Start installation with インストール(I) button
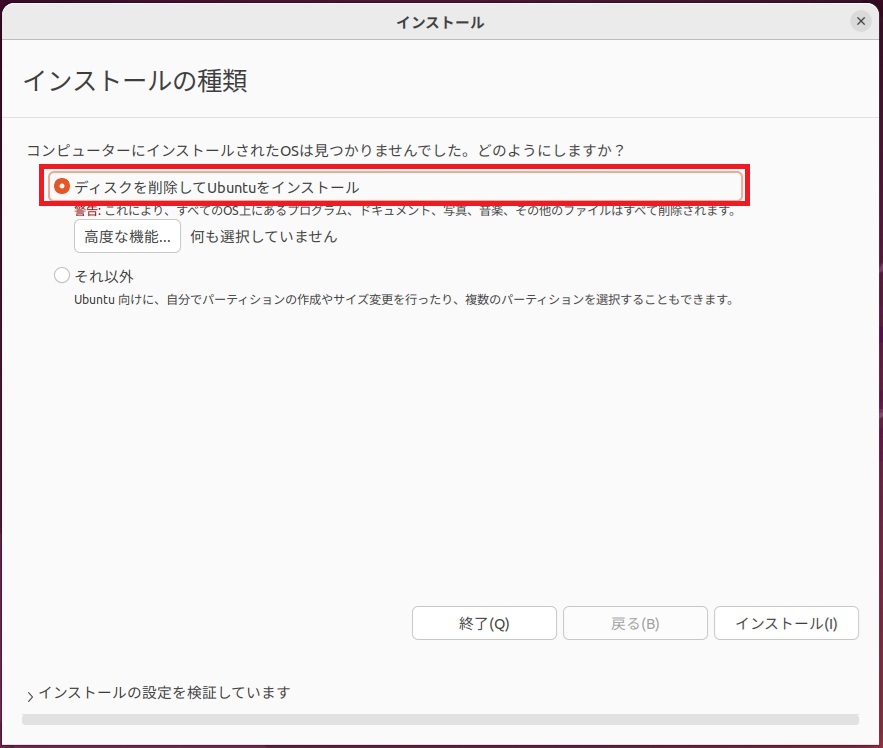The height and width of the screenshot is (748, 883). coord(786,623)
